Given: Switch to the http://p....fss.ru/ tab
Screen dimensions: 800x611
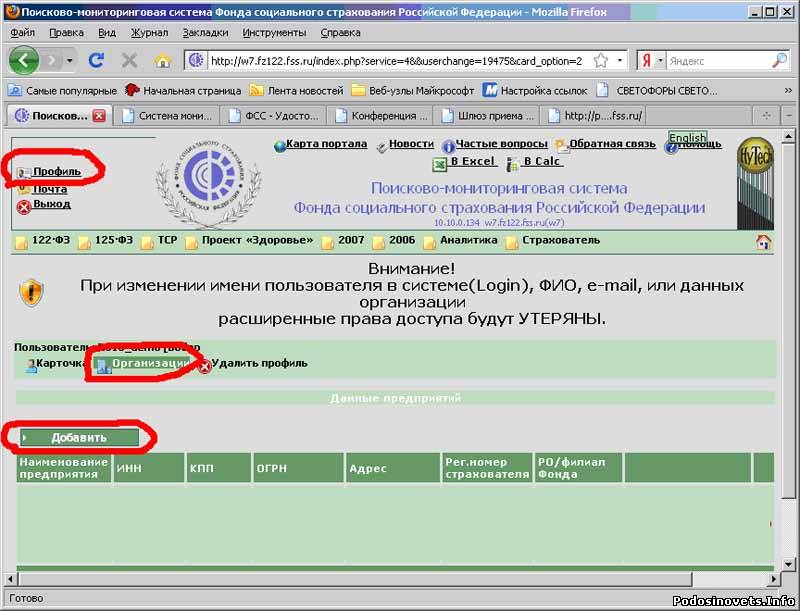Looking at the screenshot, I should [595, 116].
